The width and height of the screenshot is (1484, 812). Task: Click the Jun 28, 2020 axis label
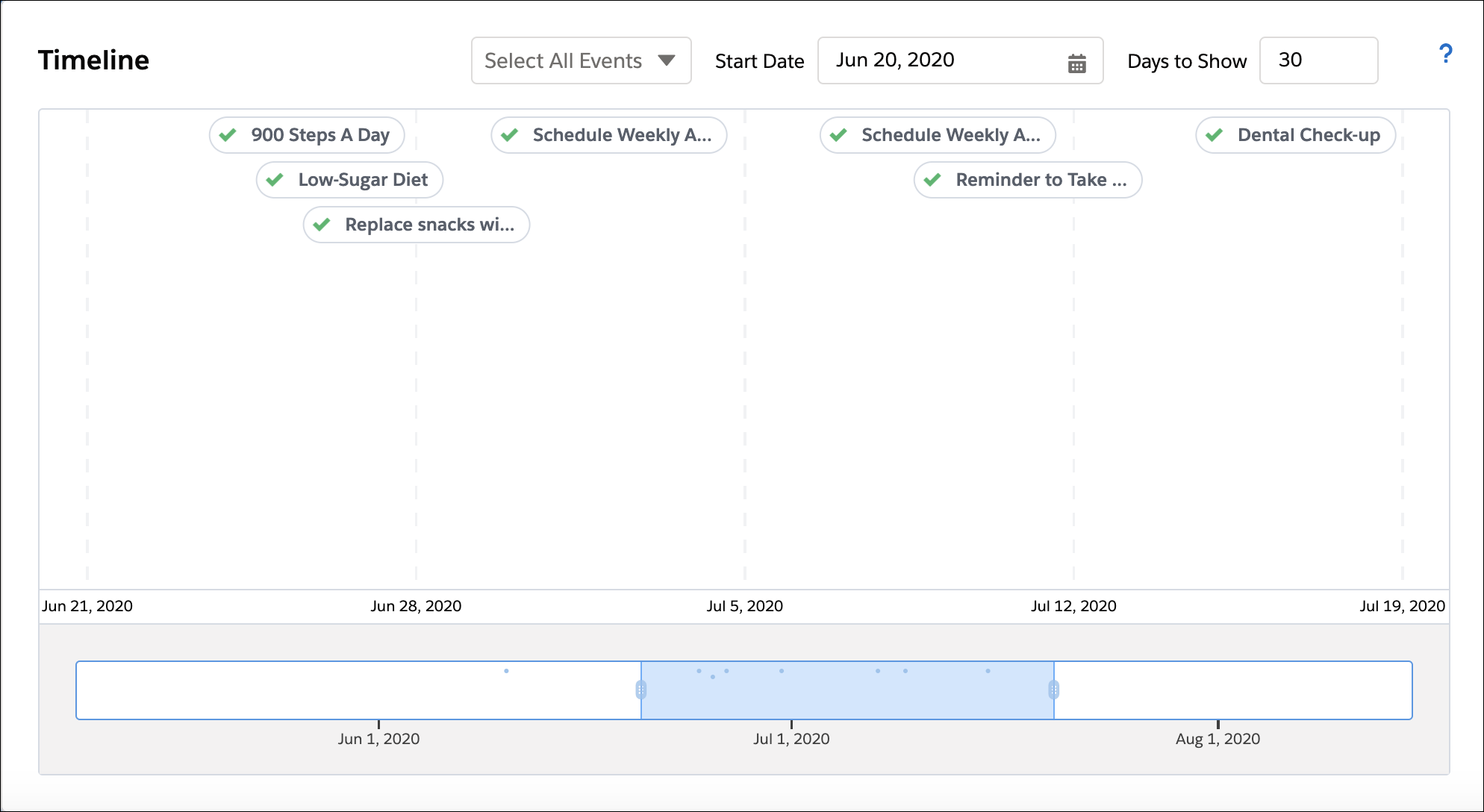point(416,606)
